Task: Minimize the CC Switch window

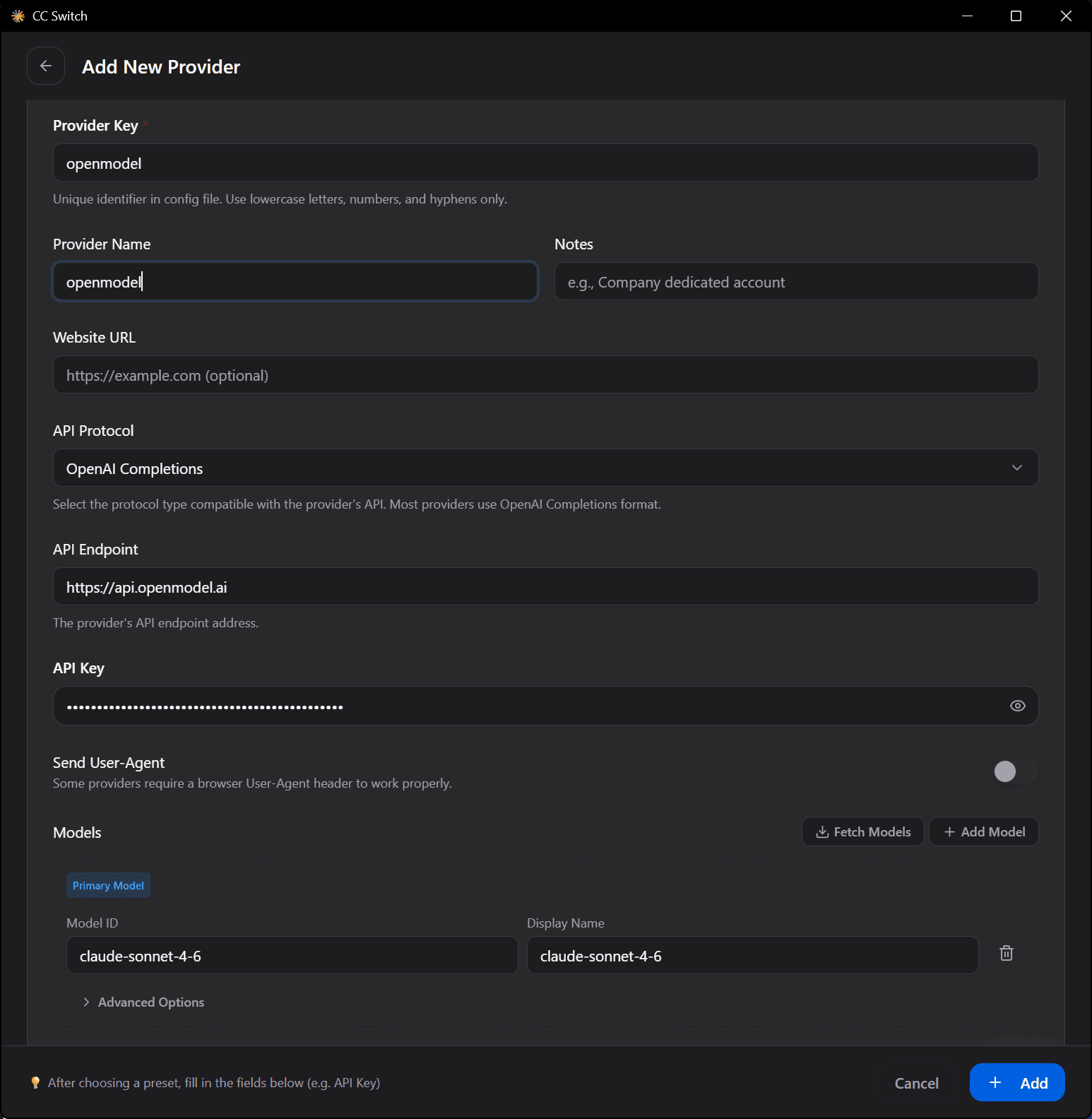Action: [x=968, y=16]
